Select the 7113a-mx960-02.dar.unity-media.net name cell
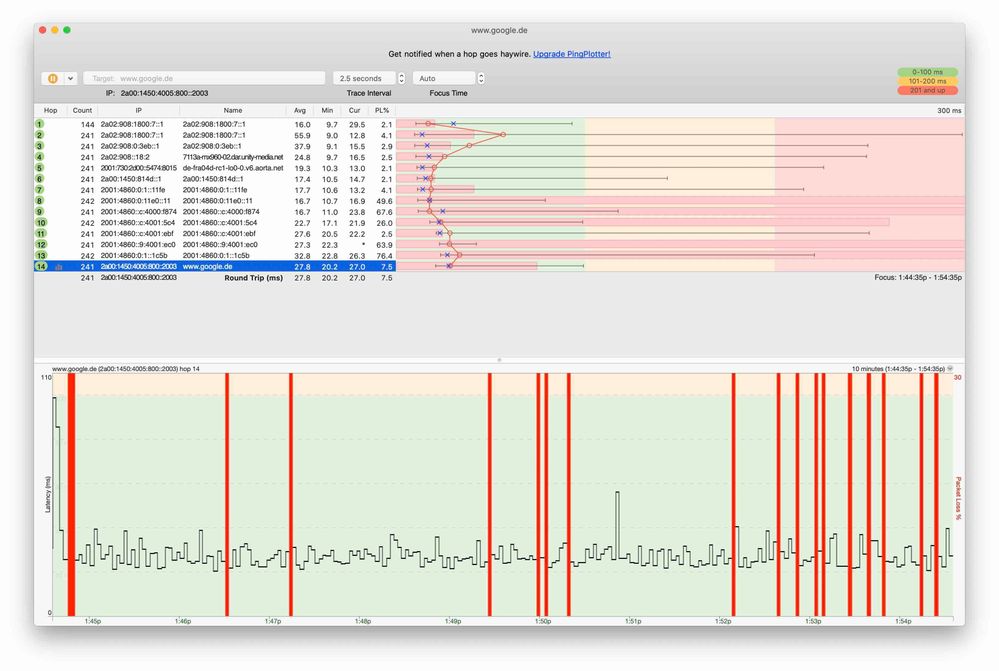The image size is (999, 671). pos(233,157)
